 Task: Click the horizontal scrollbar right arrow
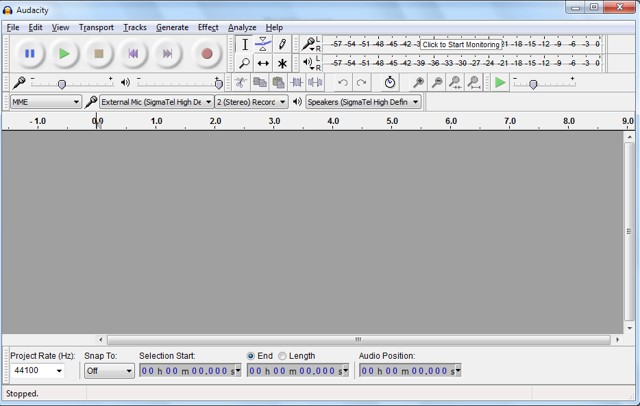click(x=617, y=339)
